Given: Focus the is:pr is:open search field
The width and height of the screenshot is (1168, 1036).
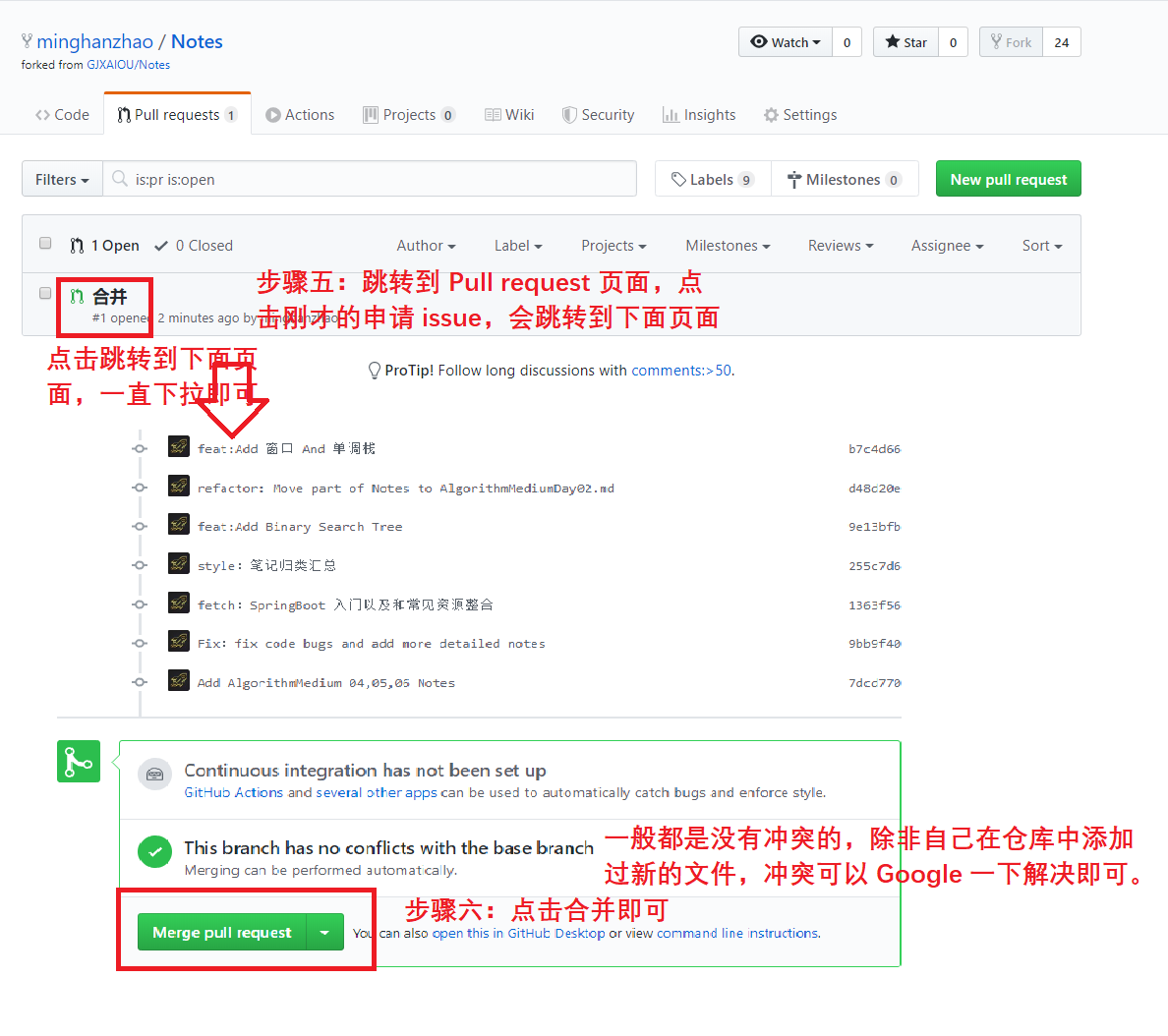Looking at the screenshot, I should pyautogui.click(x=370, y=180).
